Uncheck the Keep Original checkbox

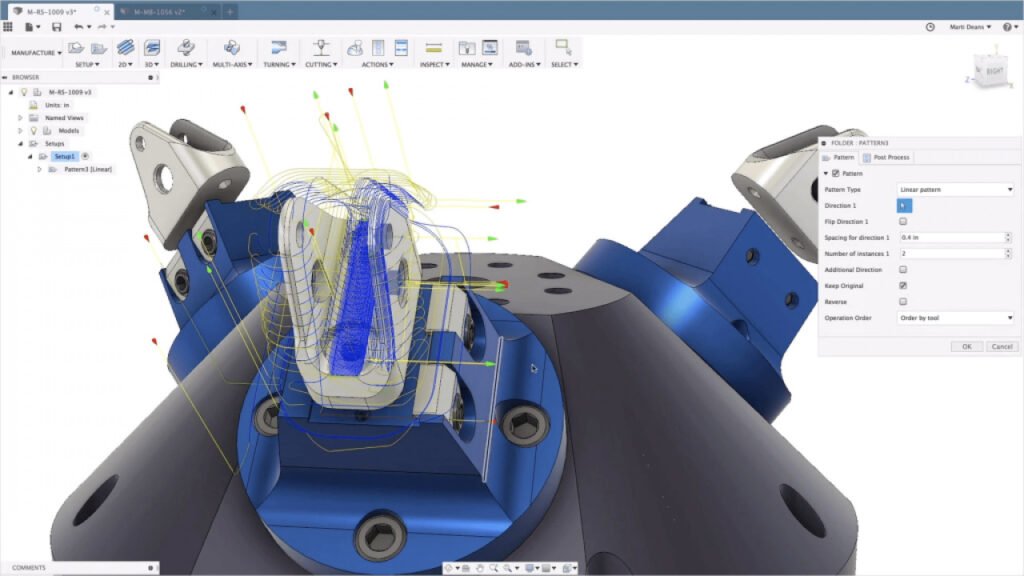pos(903,286)
